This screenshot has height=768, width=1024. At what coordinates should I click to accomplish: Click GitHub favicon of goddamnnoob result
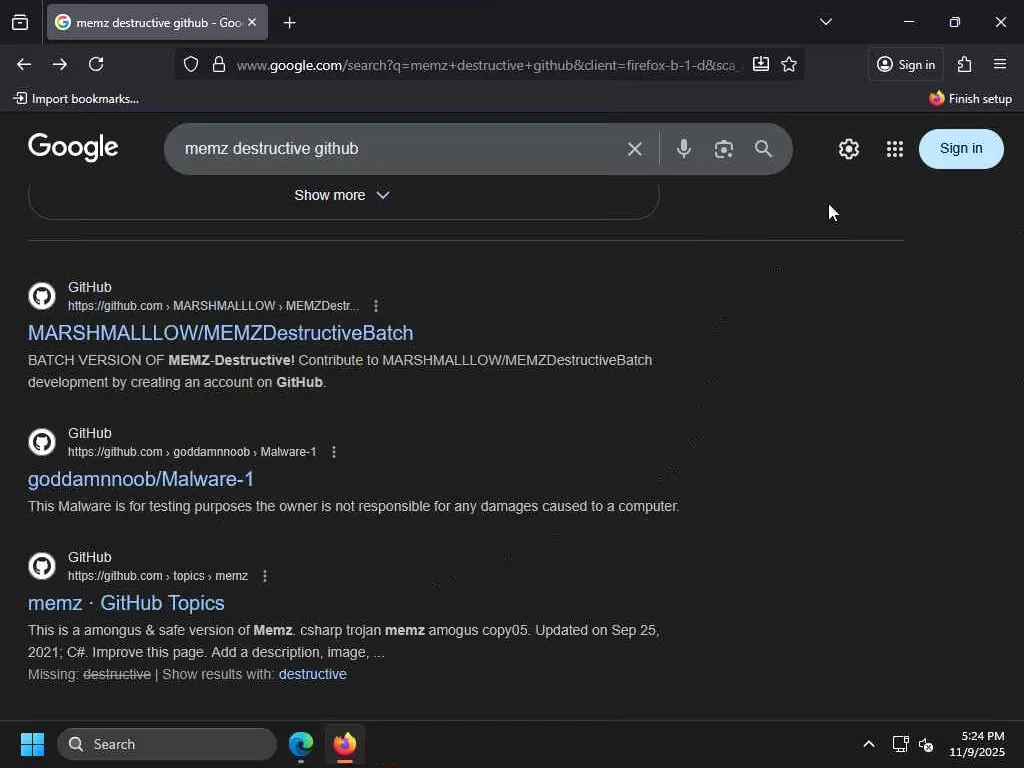click(42, 442)
